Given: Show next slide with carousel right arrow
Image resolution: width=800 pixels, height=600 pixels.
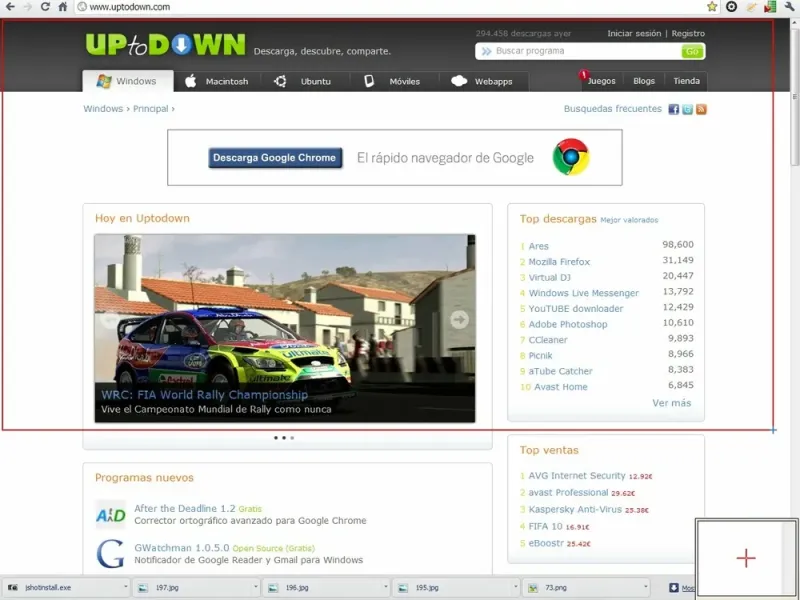Looking at the screenshot, I should click(x=459, y=320).
